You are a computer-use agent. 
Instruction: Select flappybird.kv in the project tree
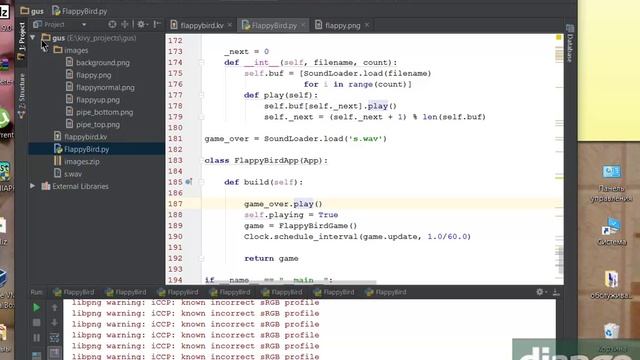(80, 137)
